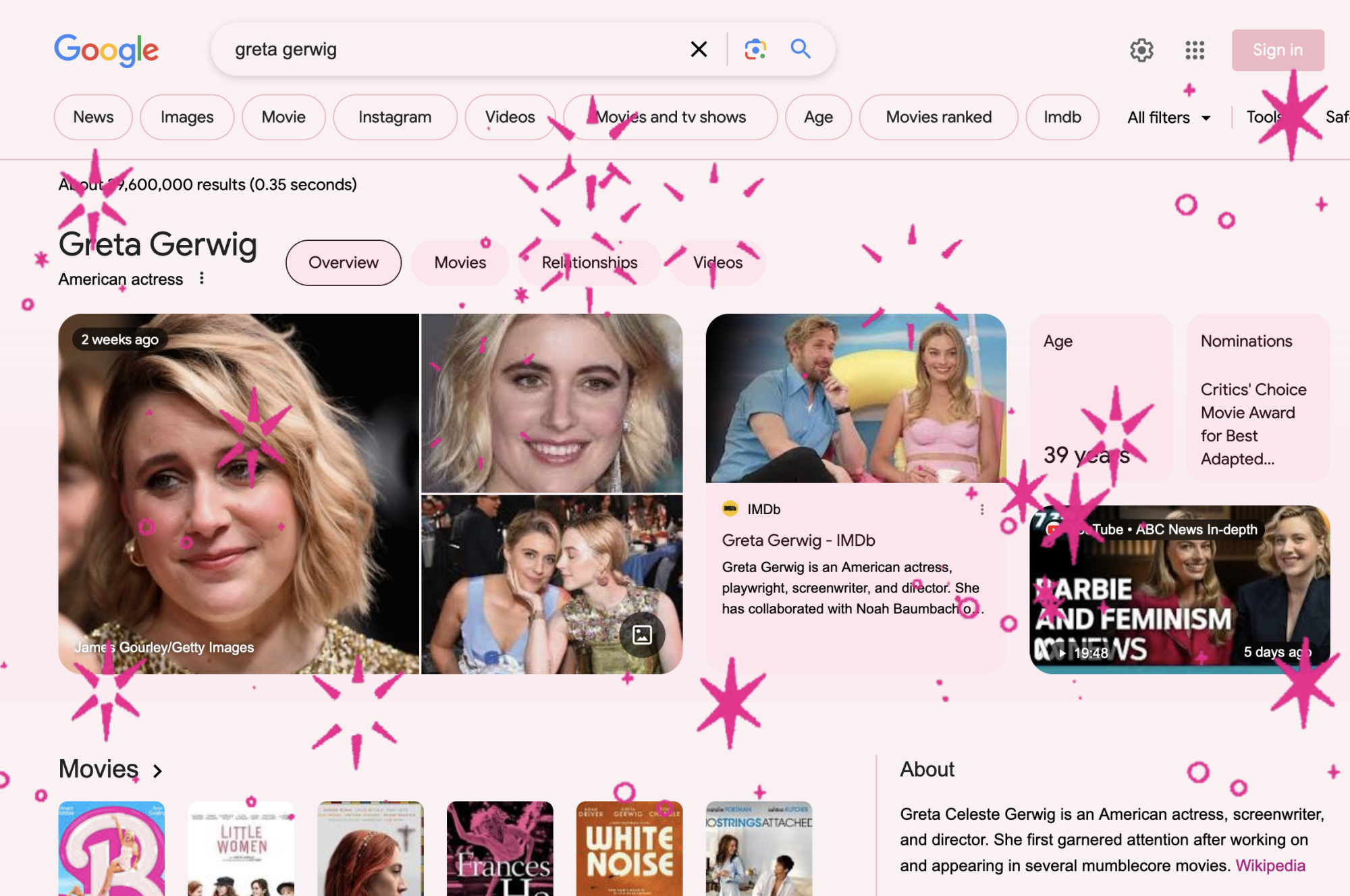This screenshot has width=1350, height=896.
Task: Open the settings gear icon
Action: click(1141, 50)
